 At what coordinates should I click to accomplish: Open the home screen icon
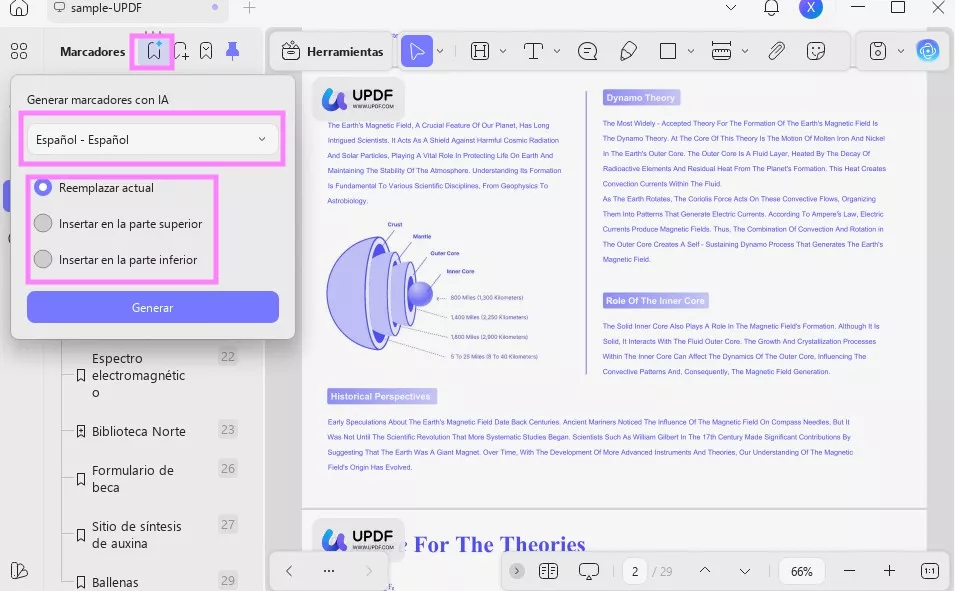pos(19,7)
